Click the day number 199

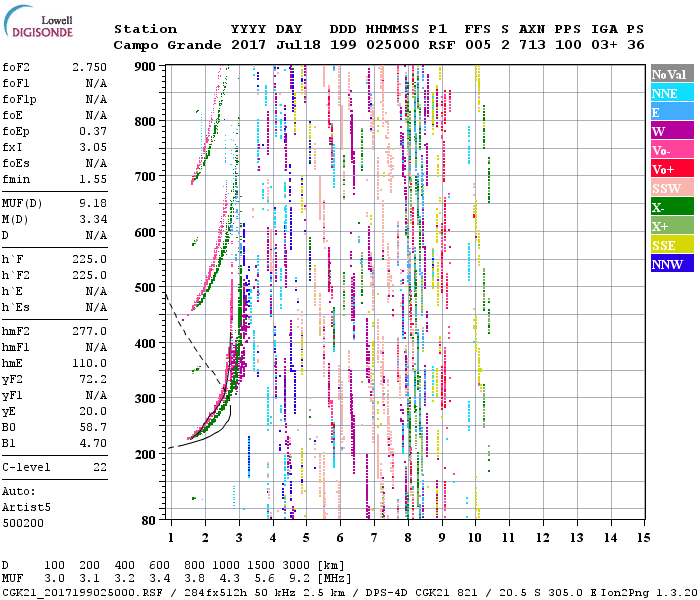click(343, 45)
